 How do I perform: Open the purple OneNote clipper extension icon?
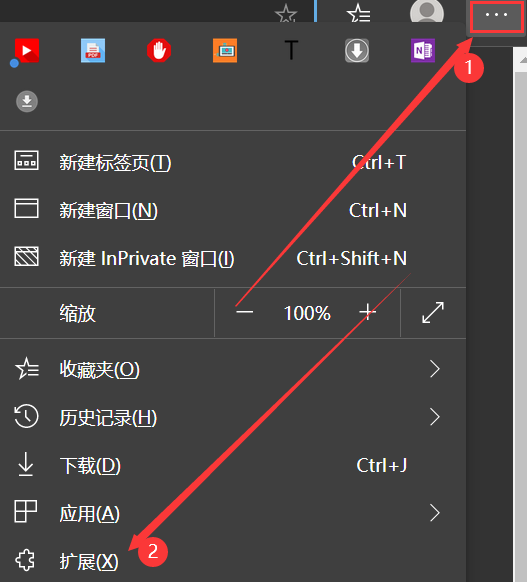tap(423, 50)
